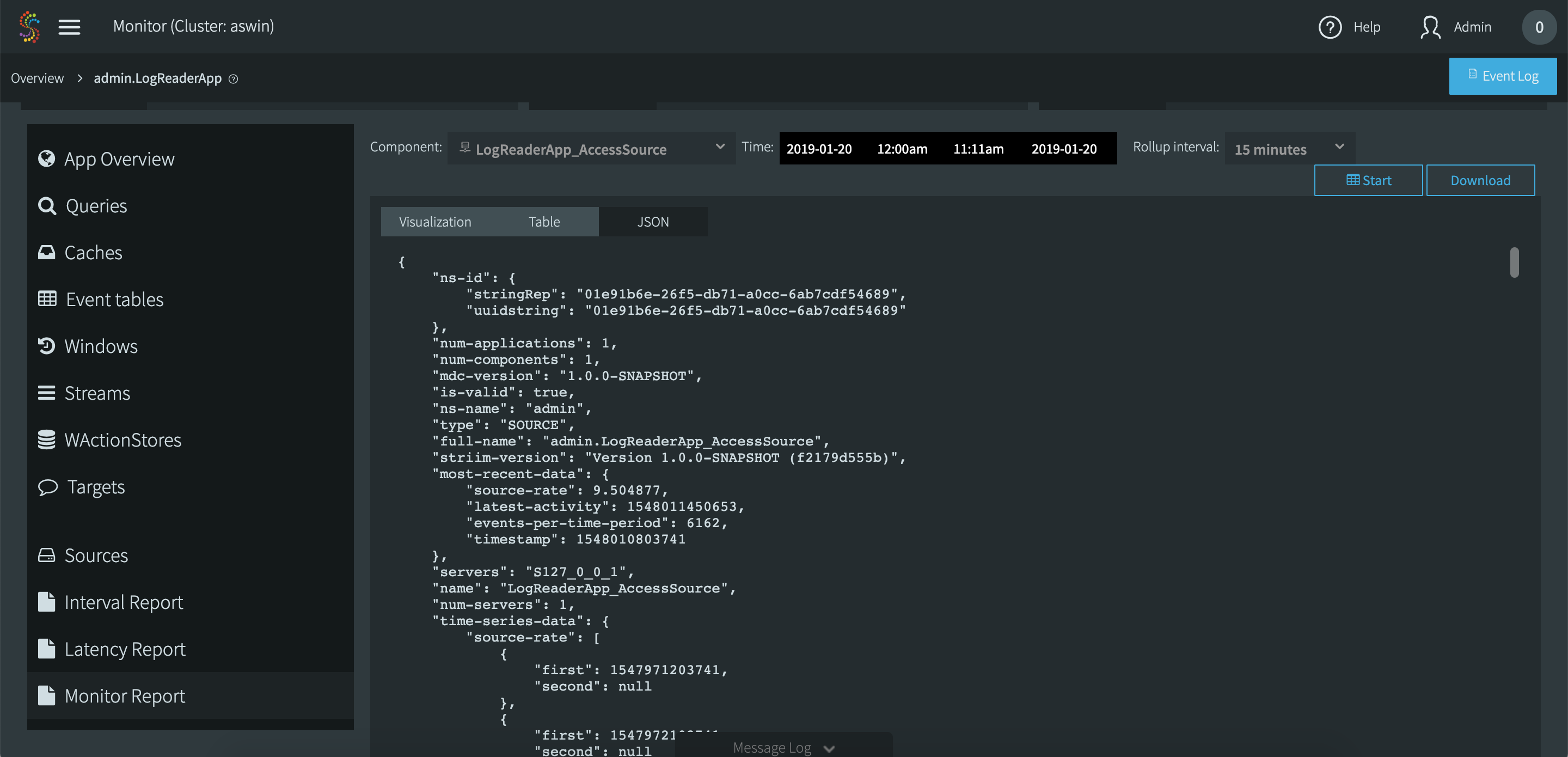This screenshot has width=1568, height=757.
Task: Select the Queries magnifier icon
Action: tap(47, 205)
